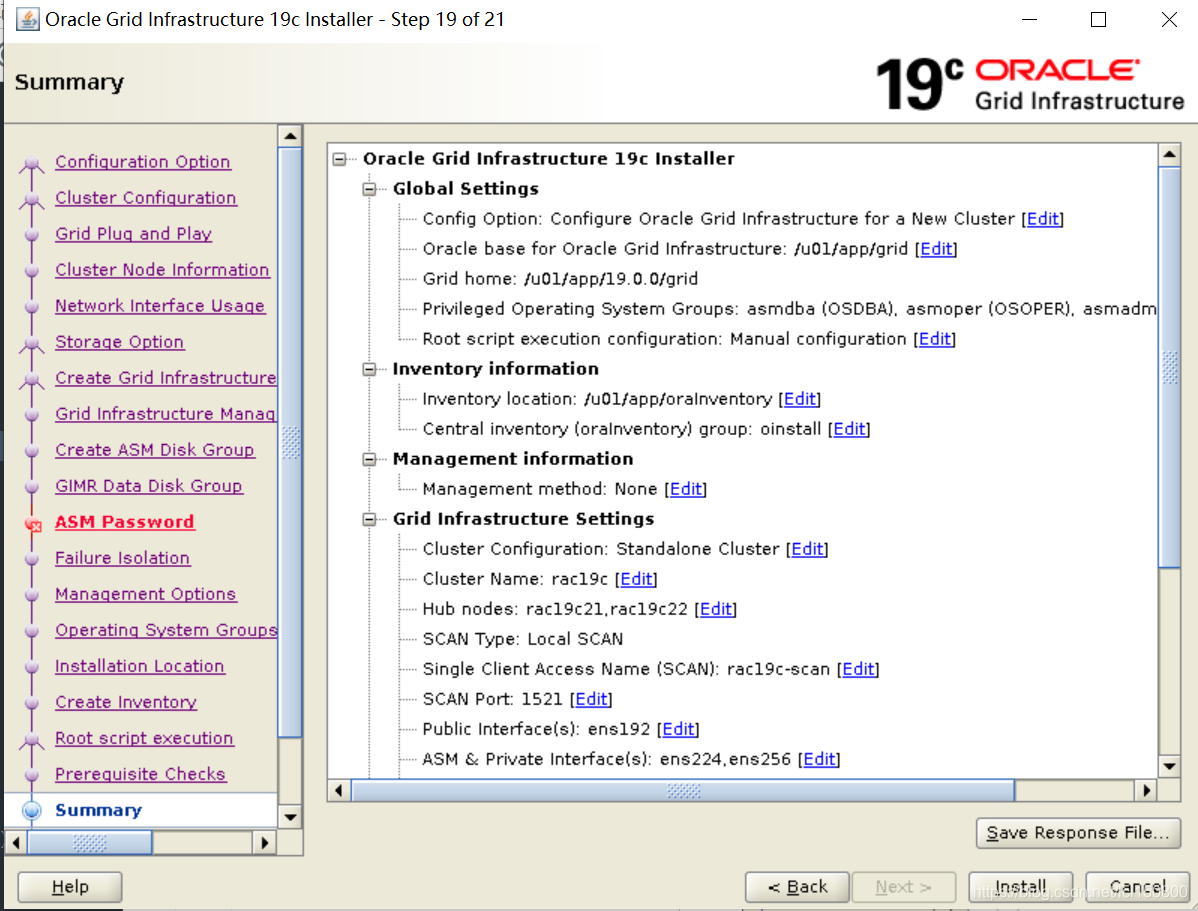This screenshot has height=911, width=1198.
Task: Go to Root script execution step
Action: [144, 738]
